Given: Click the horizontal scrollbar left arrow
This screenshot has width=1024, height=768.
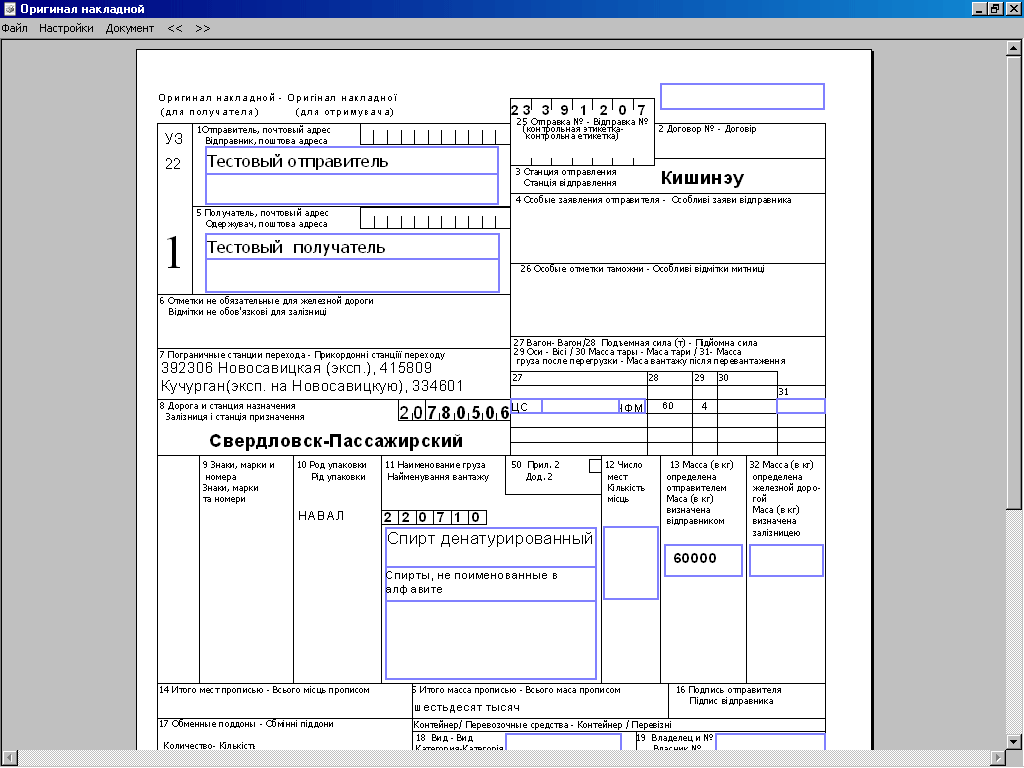Looking at the screenshot, I should click(8, 758).
